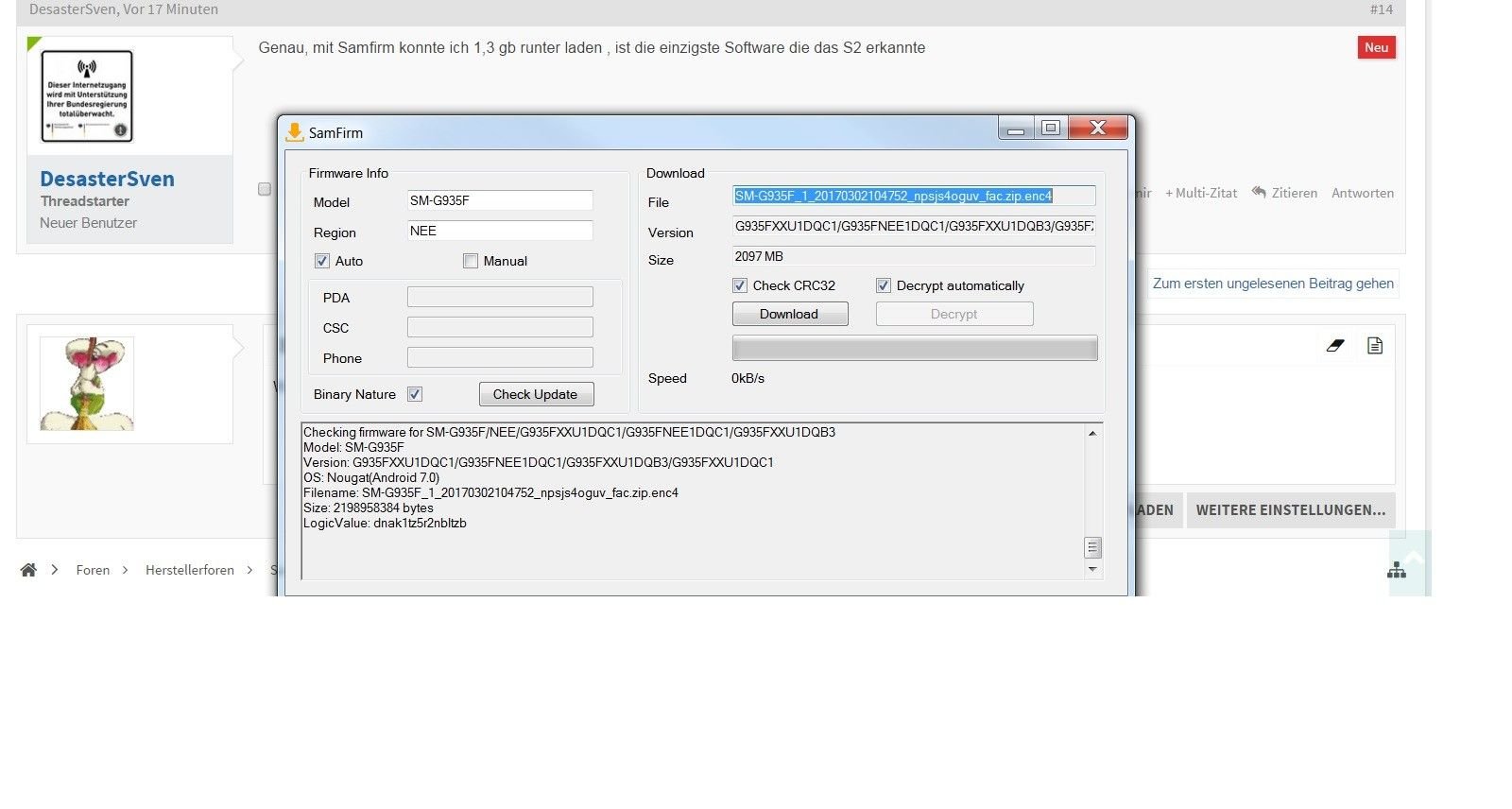The height and width of the screenshot is (809, 1512).
Task: Click the document icon in reply editor
Action: [x=1375, y=346]
